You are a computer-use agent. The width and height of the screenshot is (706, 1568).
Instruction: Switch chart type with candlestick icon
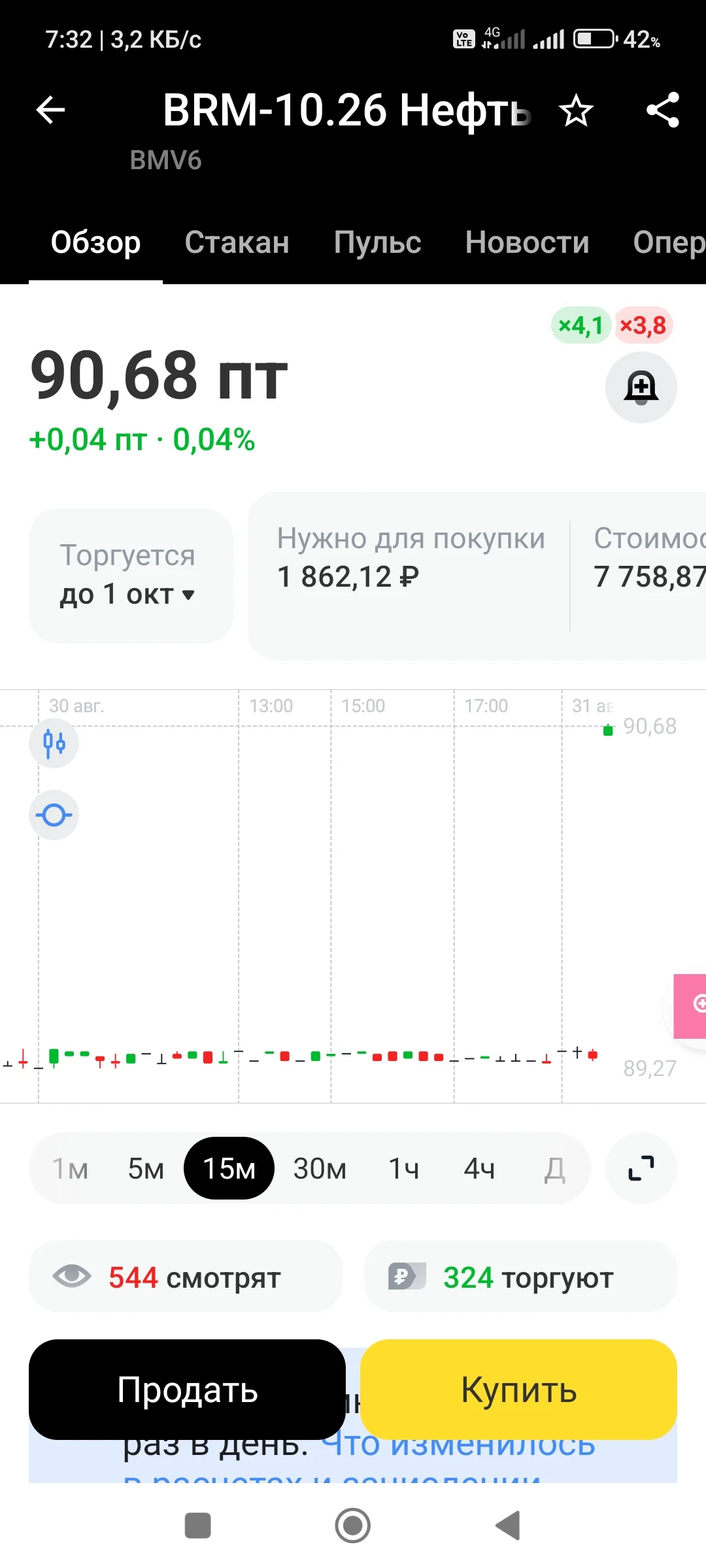(x=54, y=743)
